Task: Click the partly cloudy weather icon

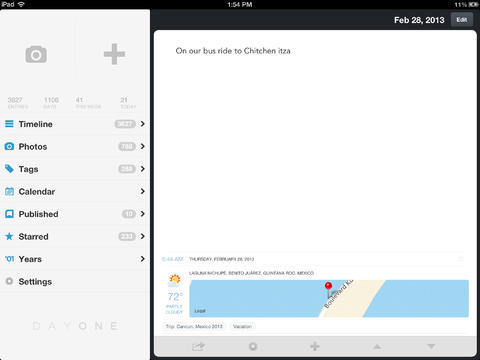Action: 174,279
